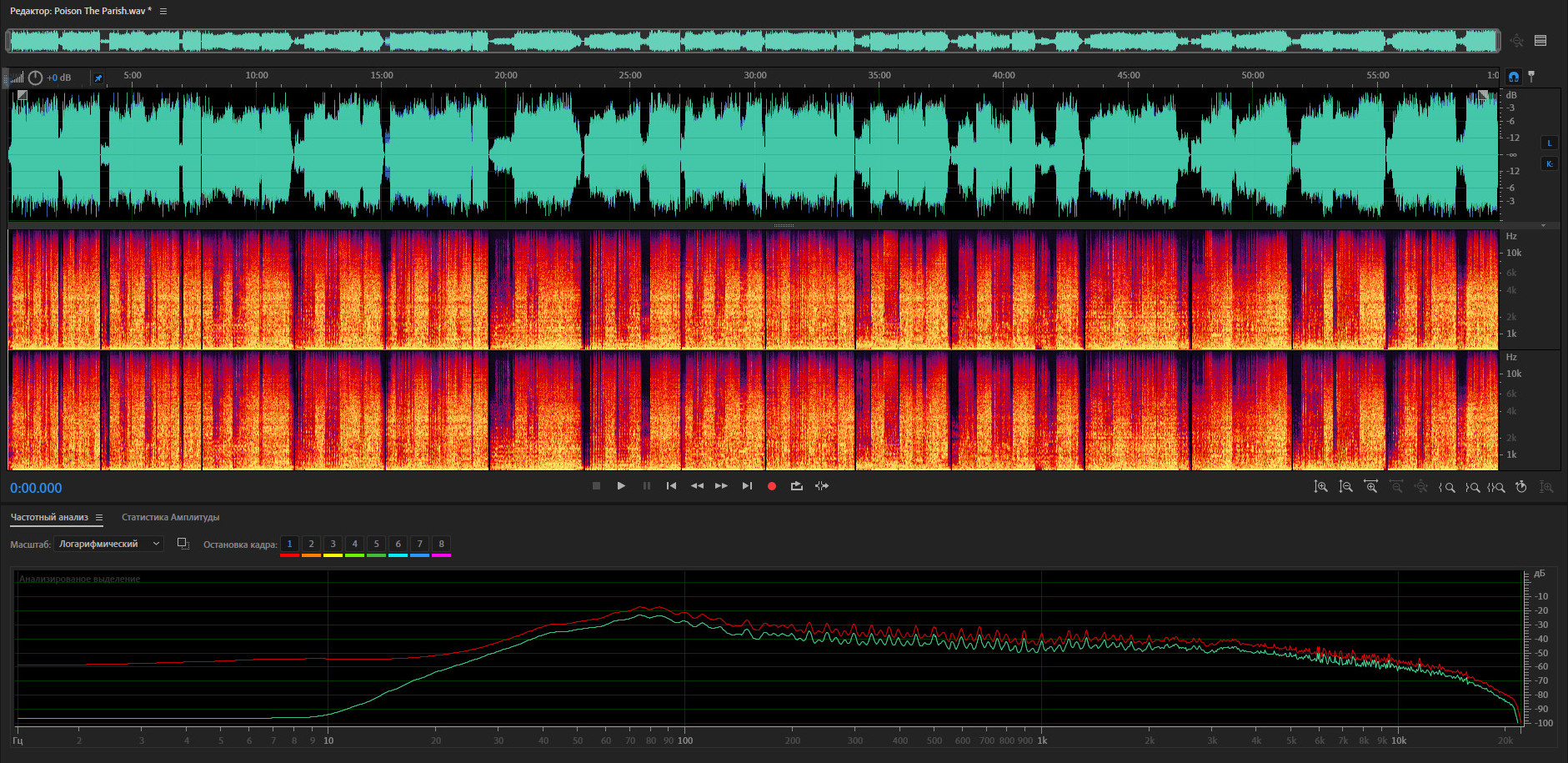The image size is (1568, 763).
Task: Toggle the blue snapping magnet icon
Action: point(1514,77)
